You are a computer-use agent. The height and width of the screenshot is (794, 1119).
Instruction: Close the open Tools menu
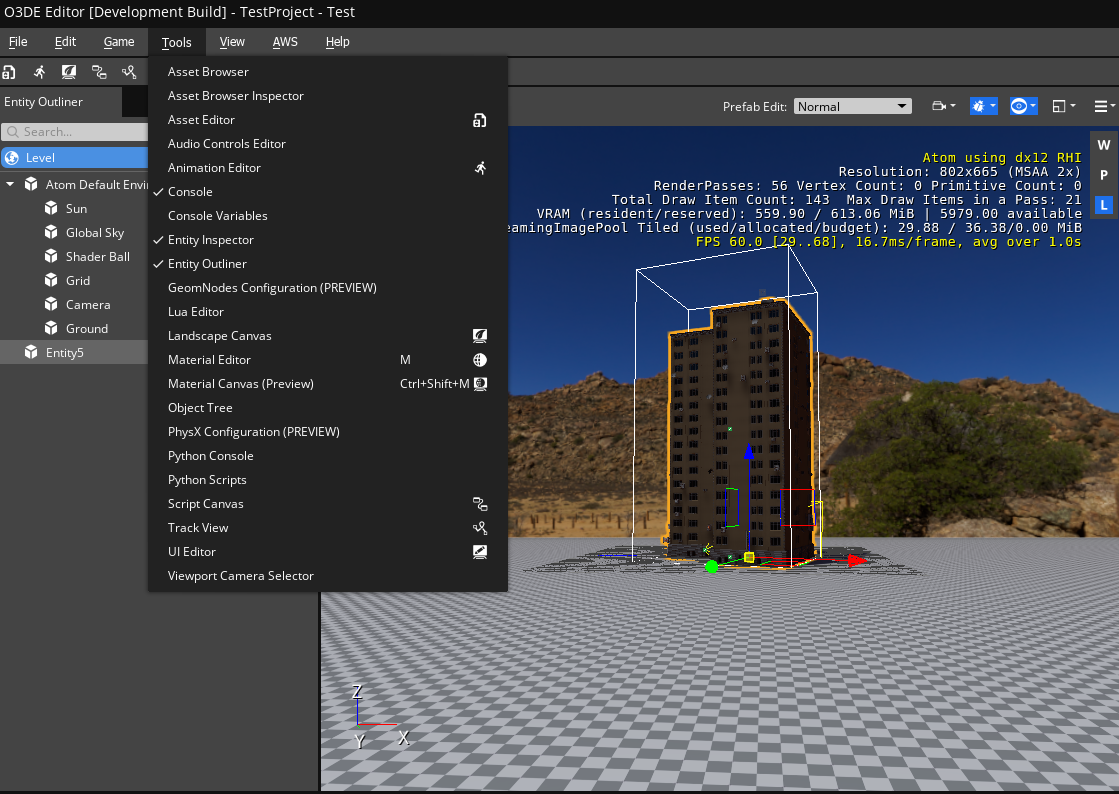pyautogui.click(x=176, y=42)
